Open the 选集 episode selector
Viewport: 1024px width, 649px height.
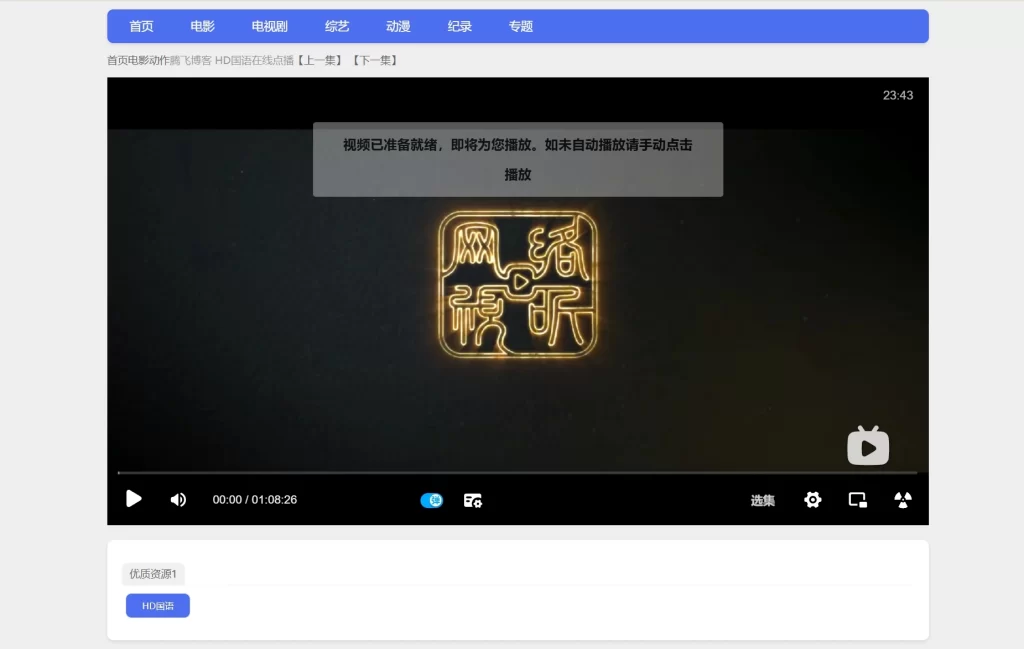[763, 500]
